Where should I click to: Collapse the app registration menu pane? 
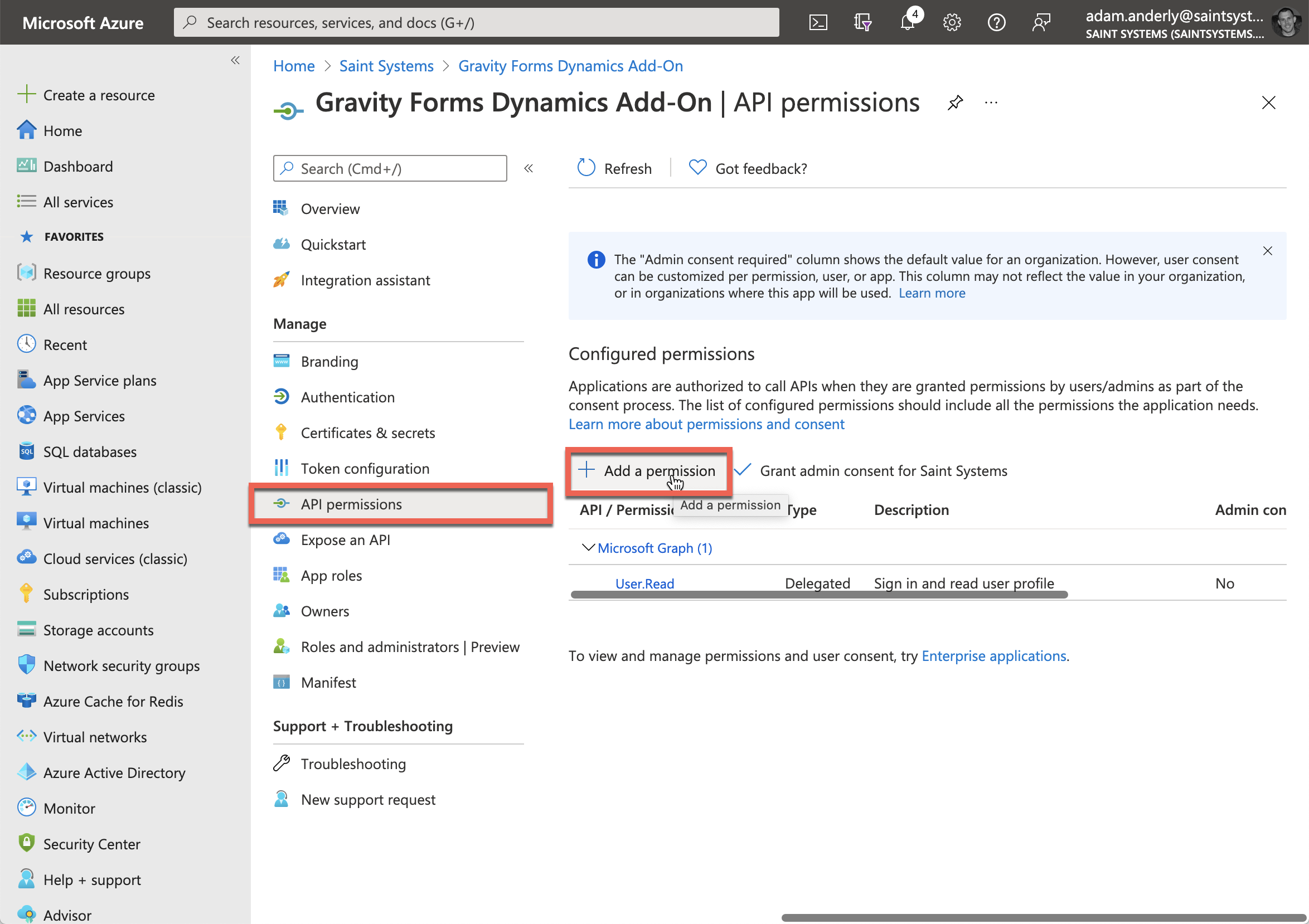coord(529,168)
